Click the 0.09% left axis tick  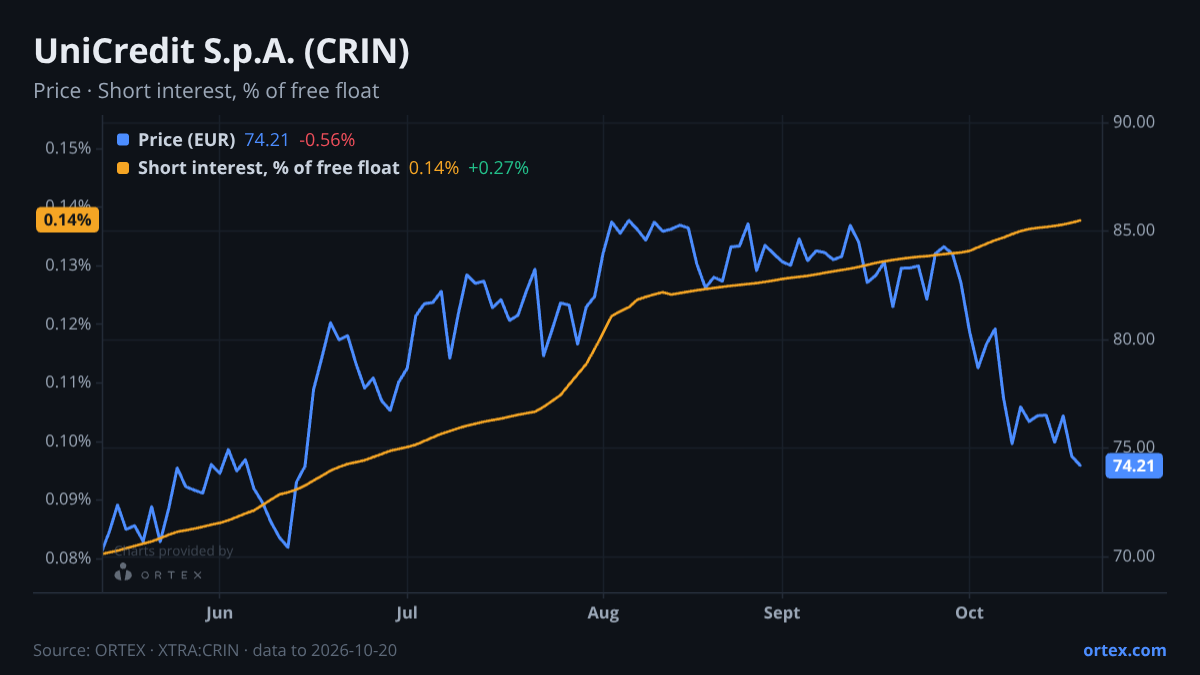pos(69,499)
